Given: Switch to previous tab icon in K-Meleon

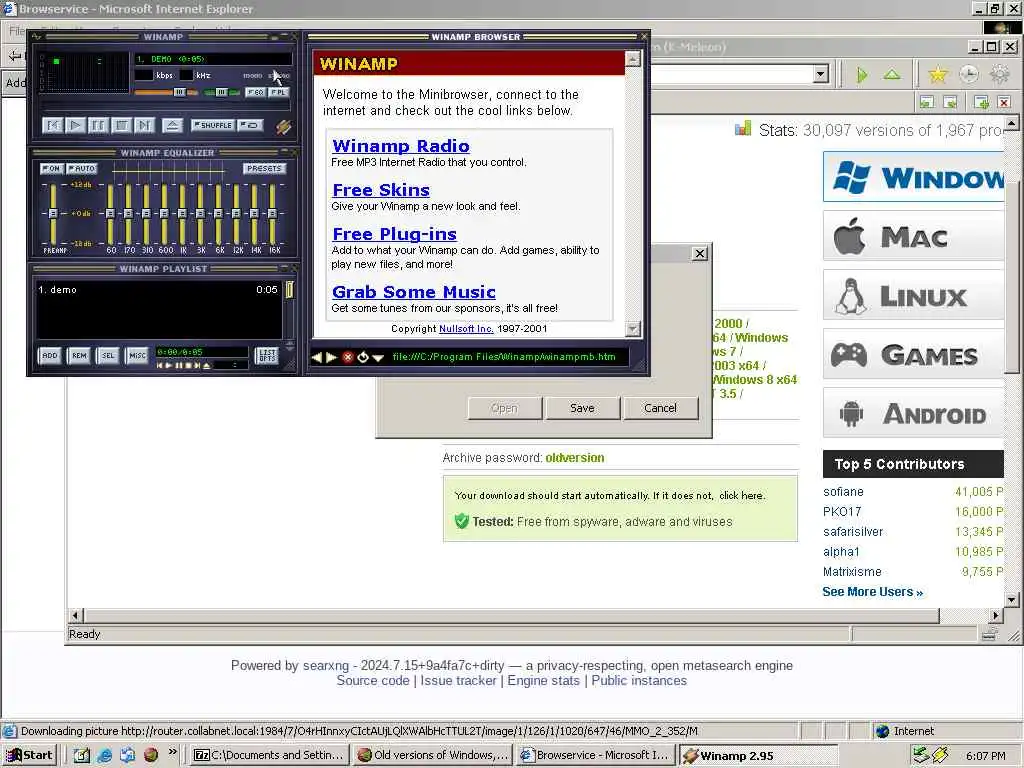Looking at the screenshot, I should coord(927,102).
